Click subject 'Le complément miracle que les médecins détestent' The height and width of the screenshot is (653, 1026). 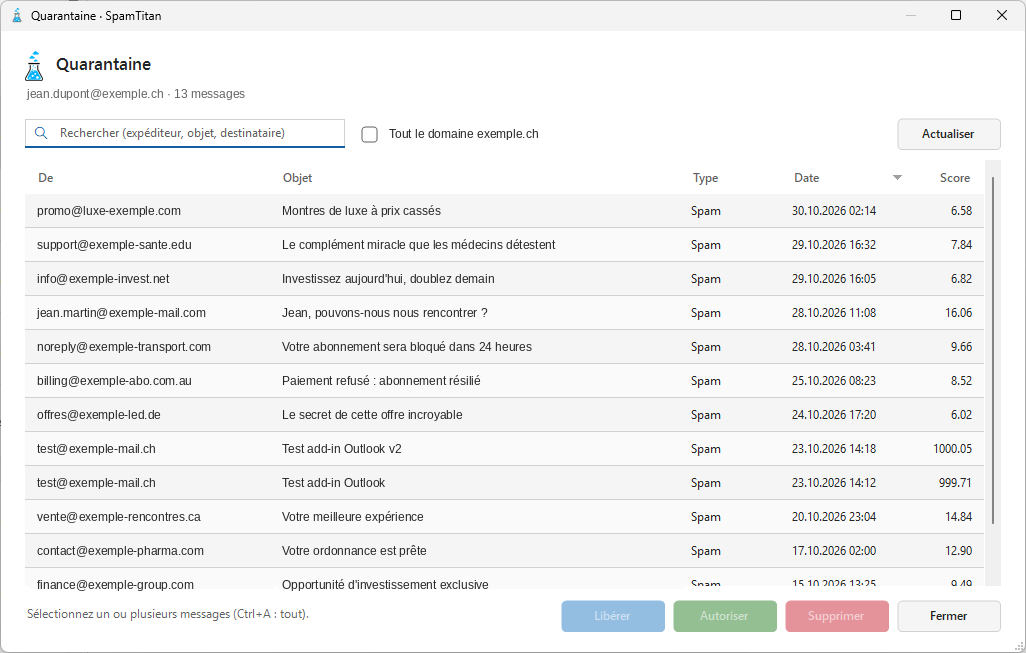pos(419,245)
